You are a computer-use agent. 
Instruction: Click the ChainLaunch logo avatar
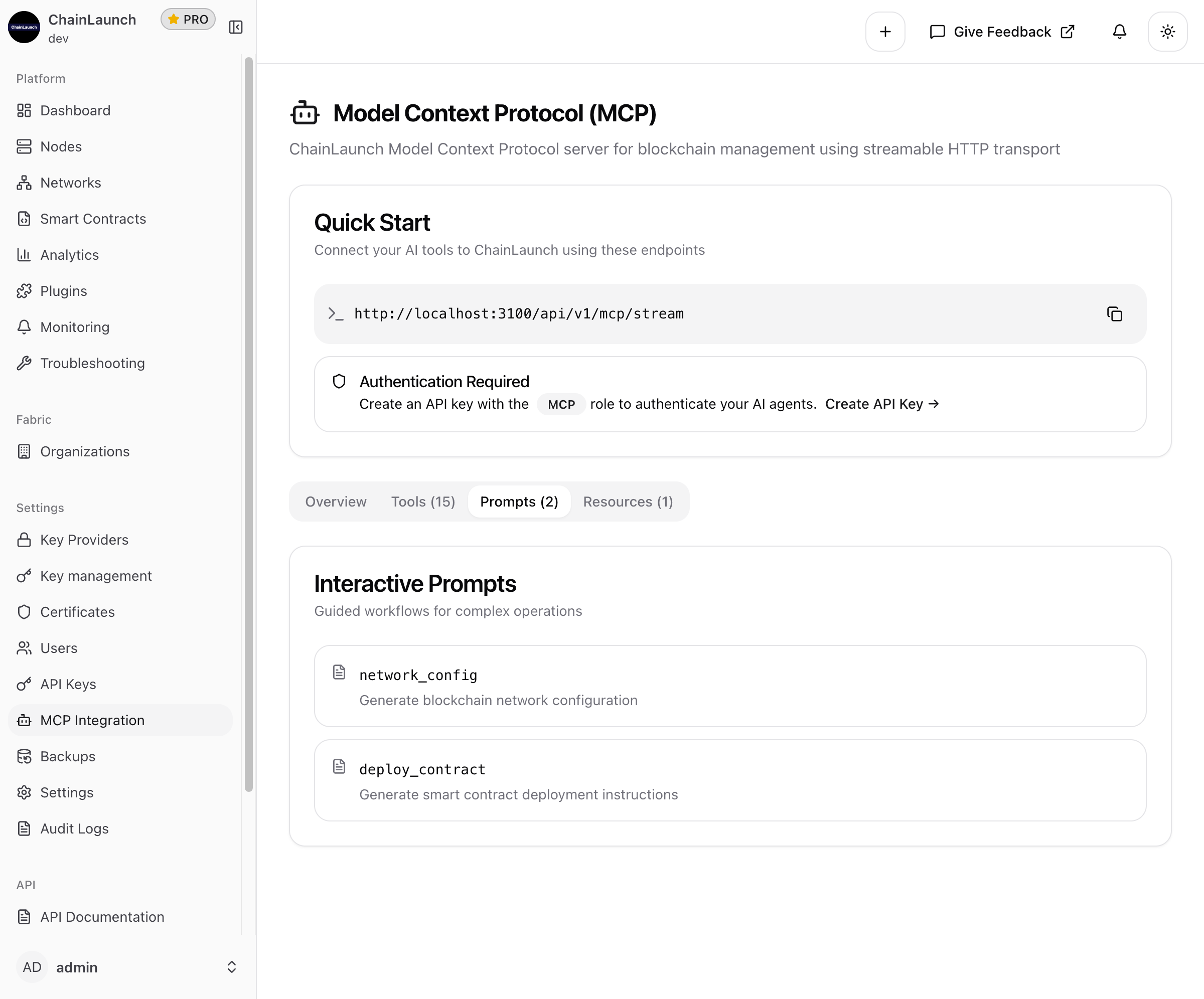(24, 27)
